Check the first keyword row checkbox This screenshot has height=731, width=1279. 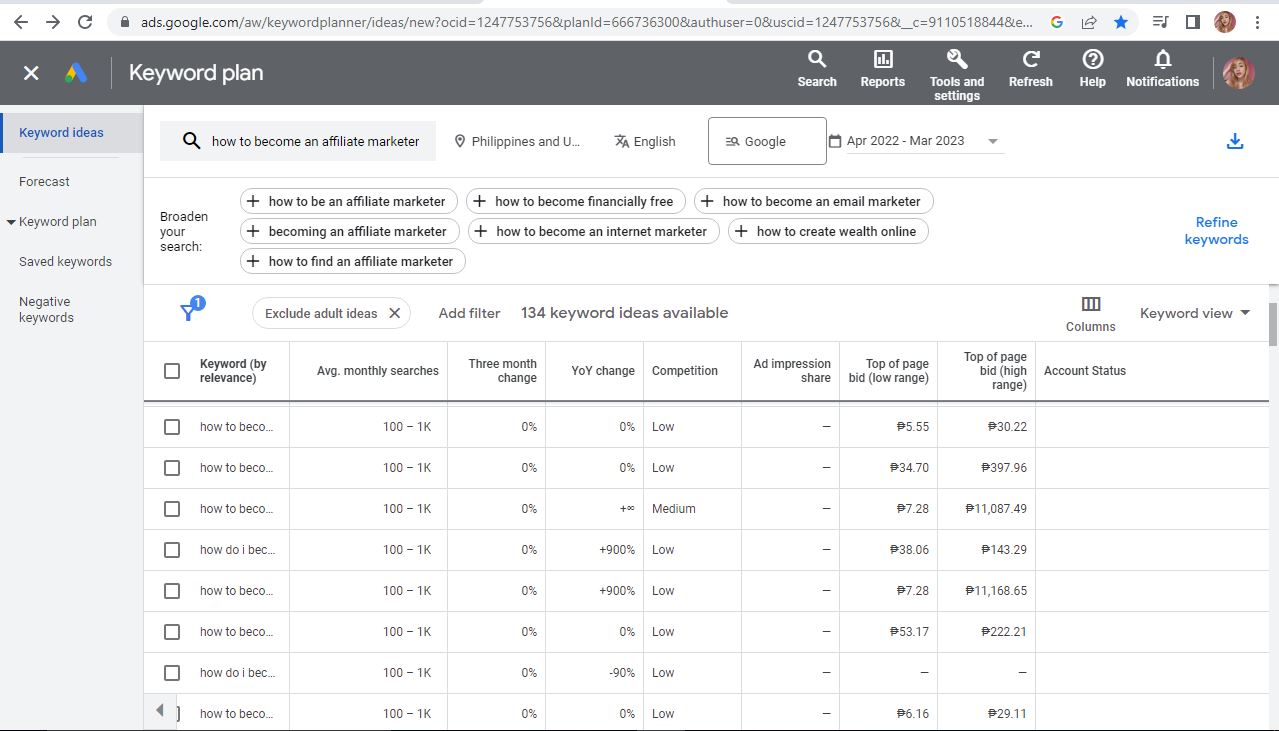[x=172, y=427]
